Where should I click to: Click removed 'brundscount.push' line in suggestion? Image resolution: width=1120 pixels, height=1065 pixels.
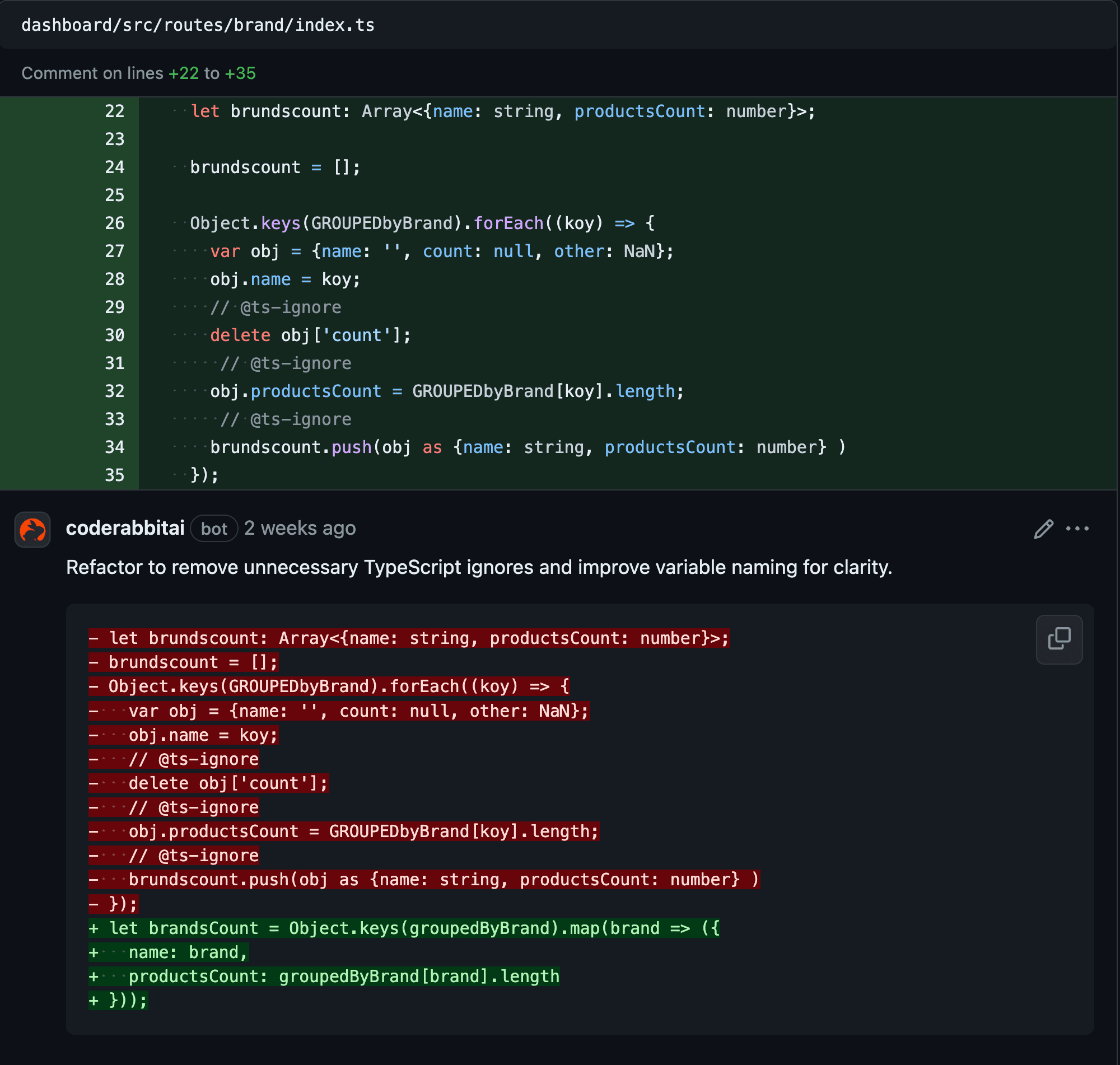[424, 879]
